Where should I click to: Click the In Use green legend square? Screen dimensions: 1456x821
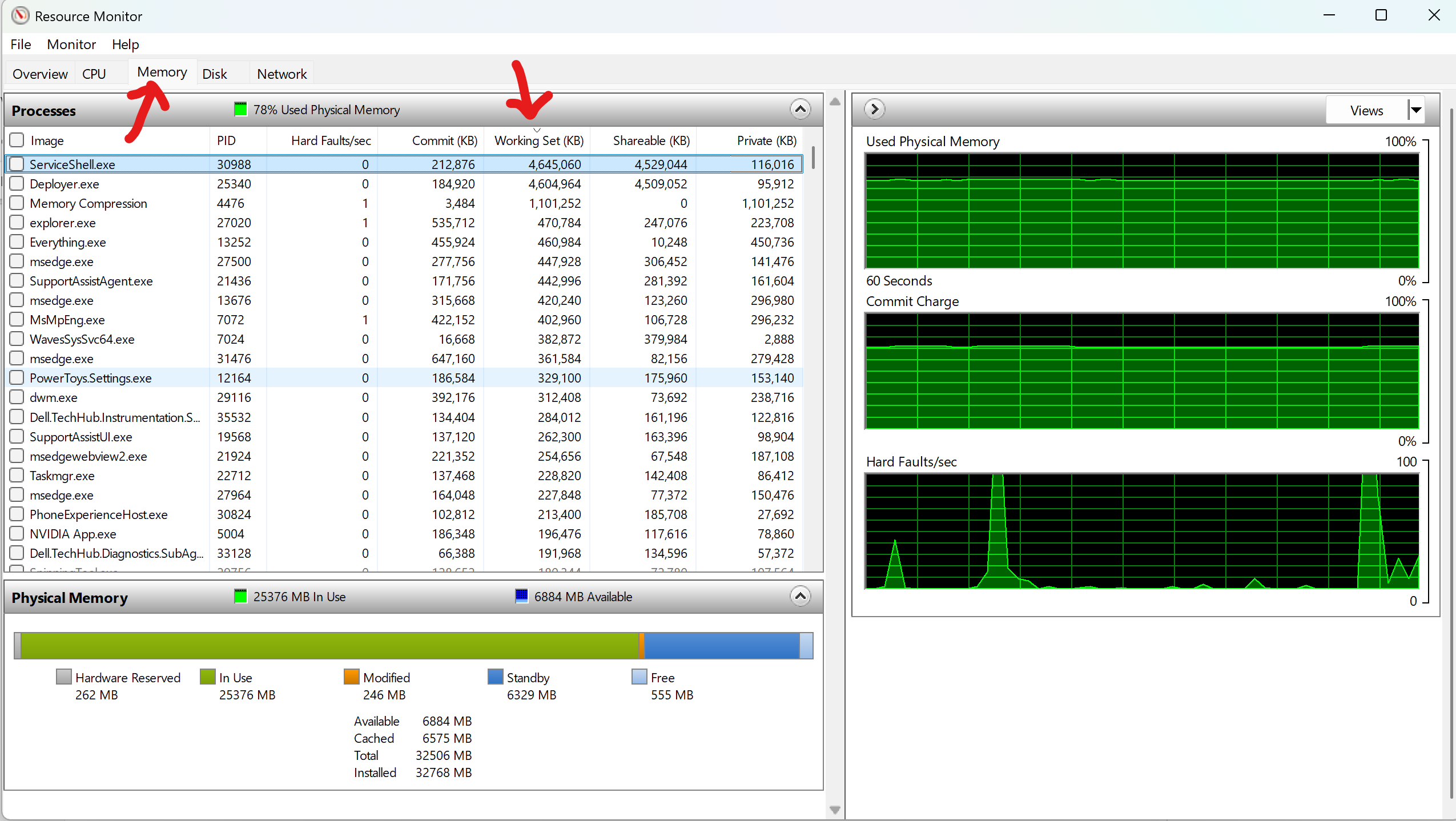pos(207,677)
